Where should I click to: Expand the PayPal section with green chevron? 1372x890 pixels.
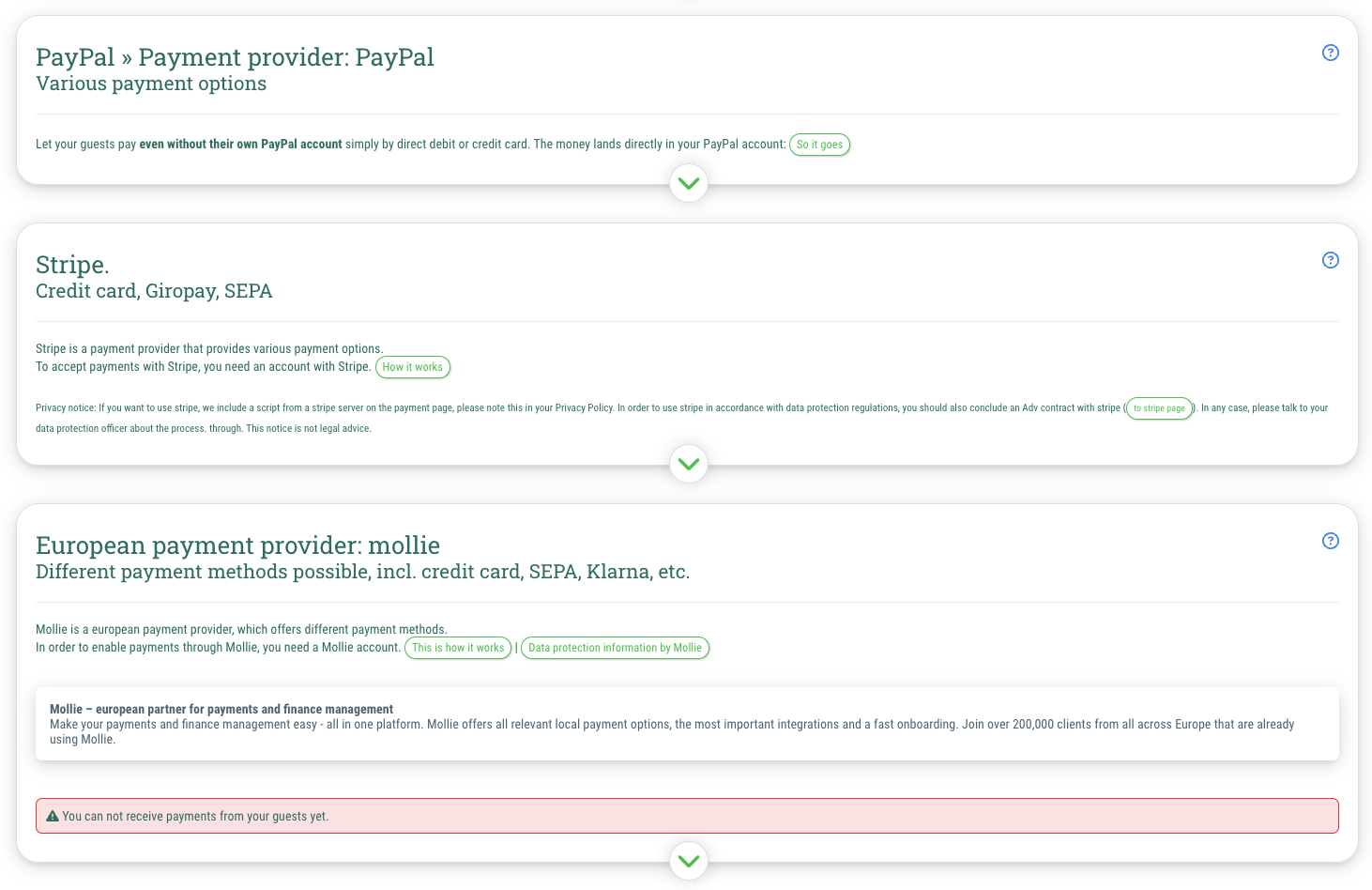[689, 183]
